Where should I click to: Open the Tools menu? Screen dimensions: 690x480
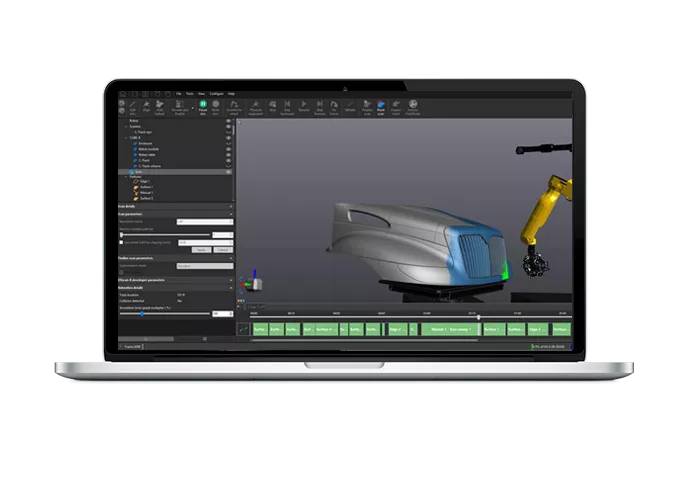pos(188,93)
